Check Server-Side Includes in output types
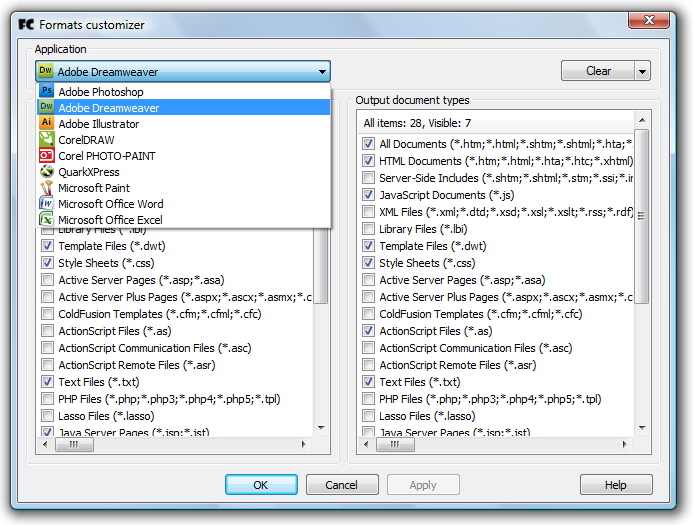Screen dimensions: 693x525 (368, 178)
